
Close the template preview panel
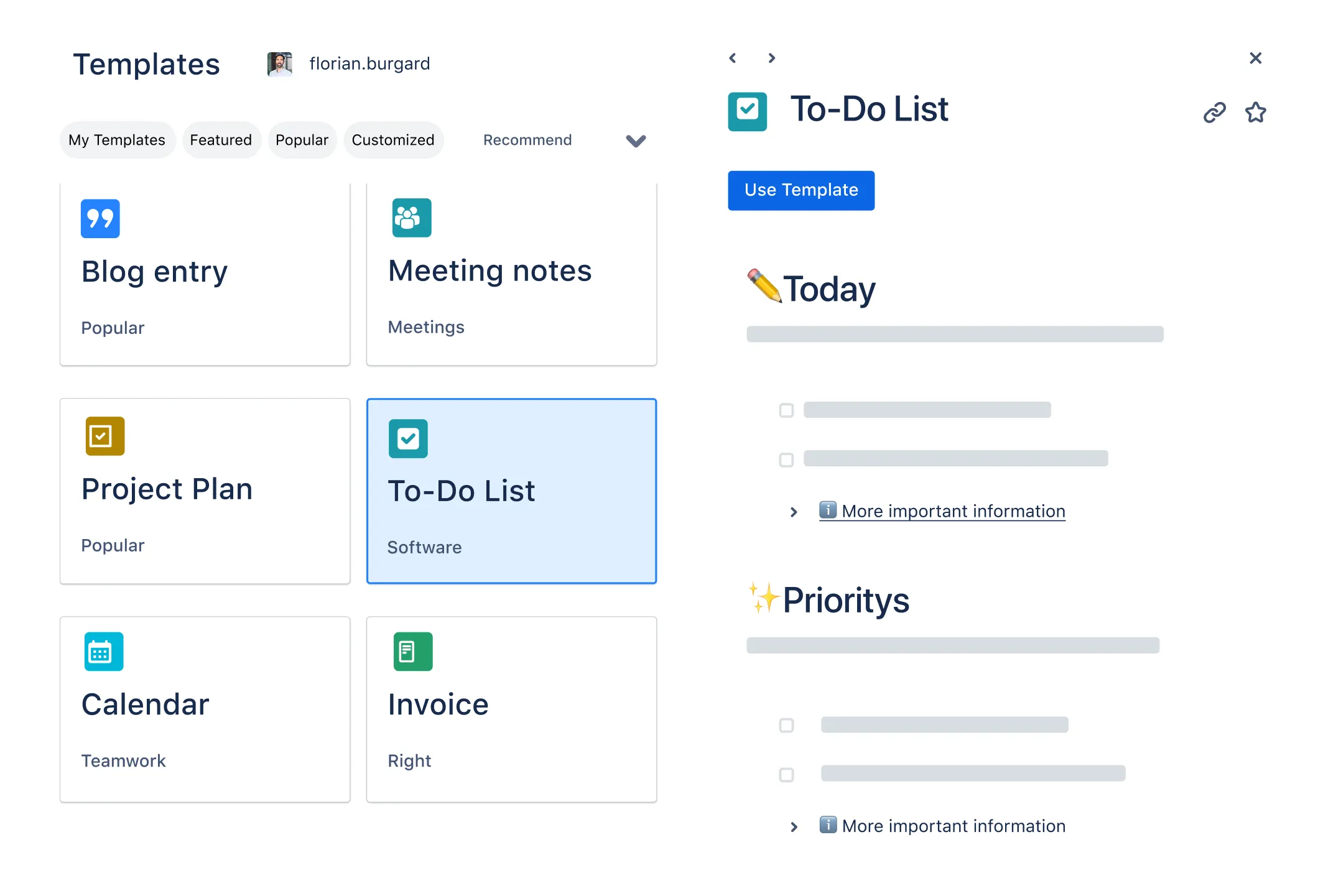tap(1255, 58)
